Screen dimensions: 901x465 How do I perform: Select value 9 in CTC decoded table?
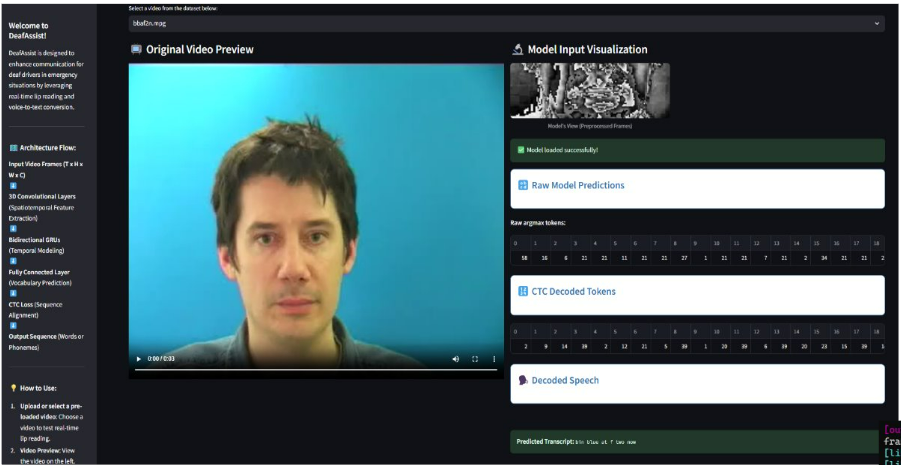(x=546, y=347)
